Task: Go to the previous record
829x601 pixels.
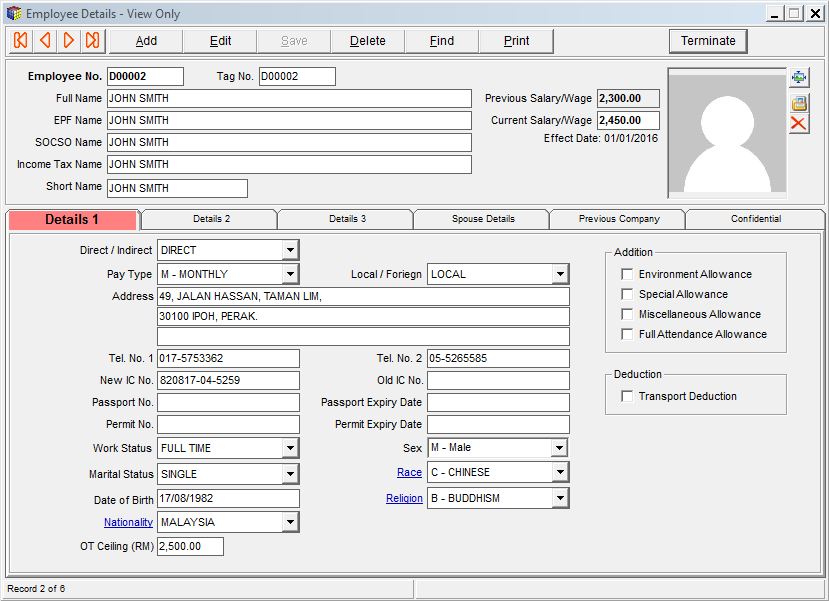Action: (x=45, y=41)
